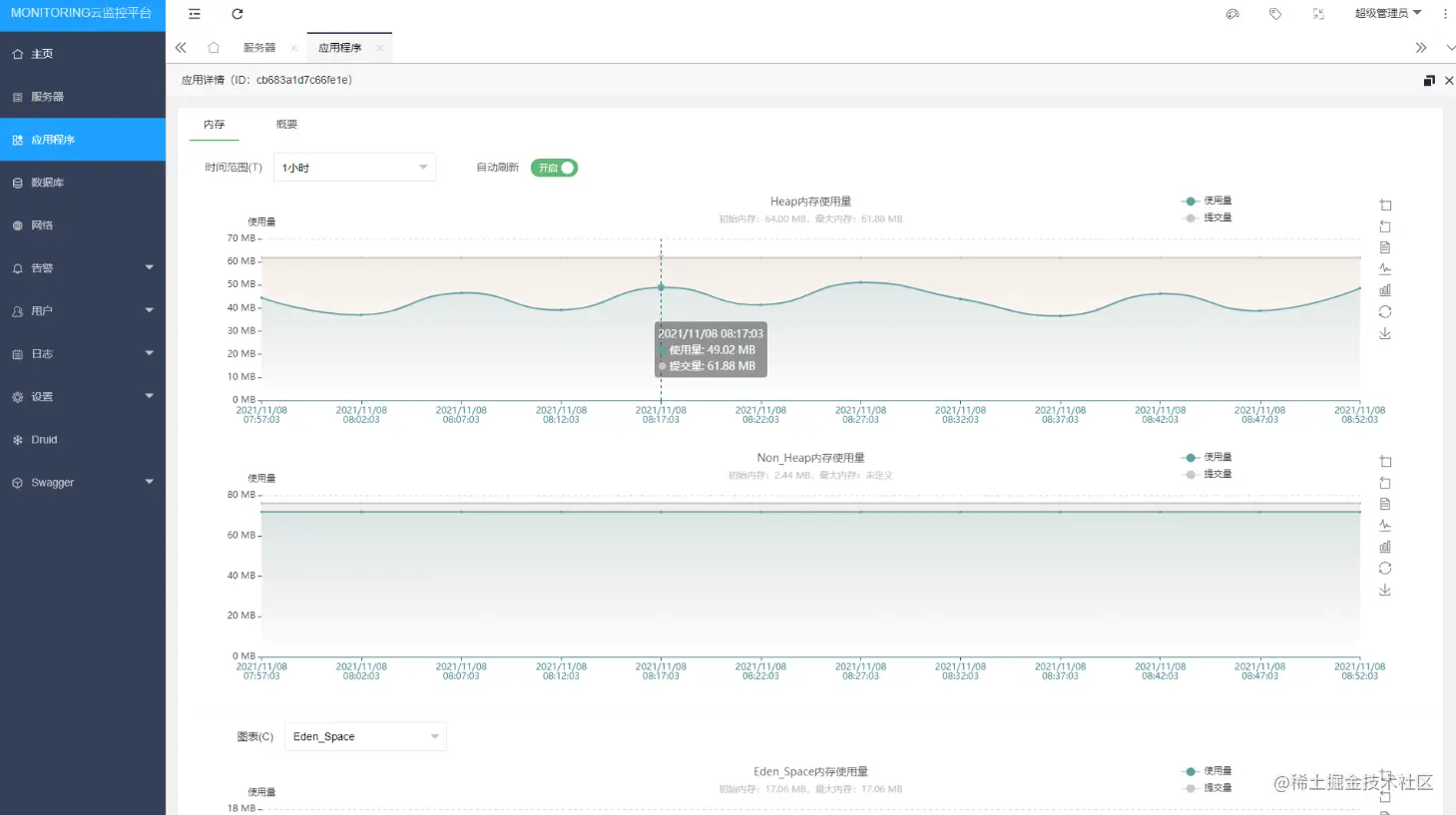Switch the Non_Heap chart to bar type
Viewport: 1456px width, 815px height.
tap(1385, 547)
